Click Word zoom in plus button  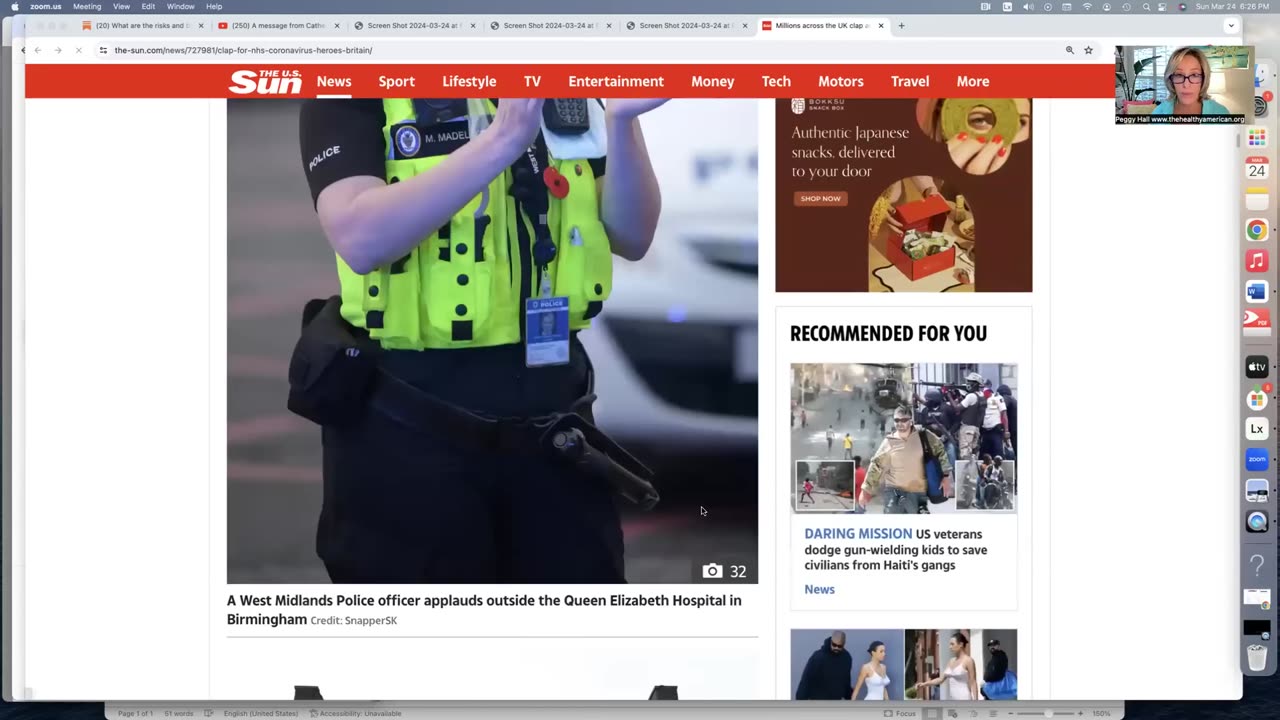pyautogui.click(x=1080, y=713)
